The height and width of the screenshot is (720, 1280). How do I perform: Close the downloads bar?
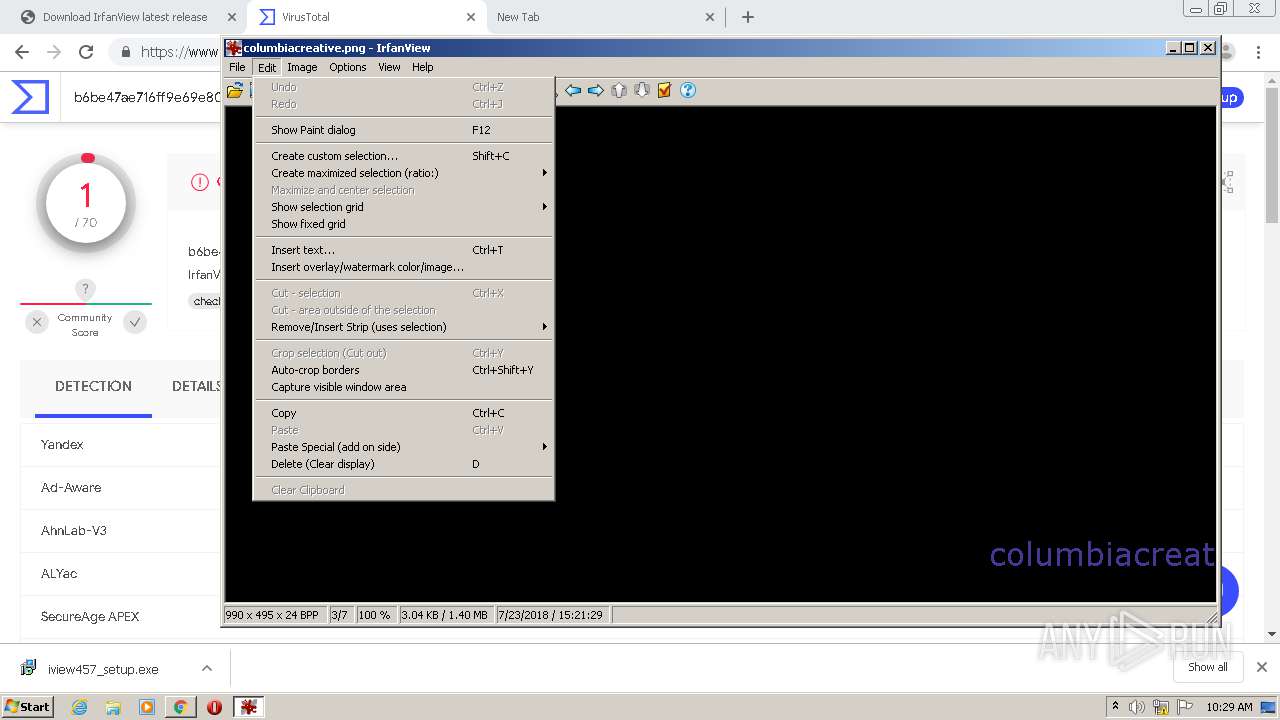click(1261, 667)
